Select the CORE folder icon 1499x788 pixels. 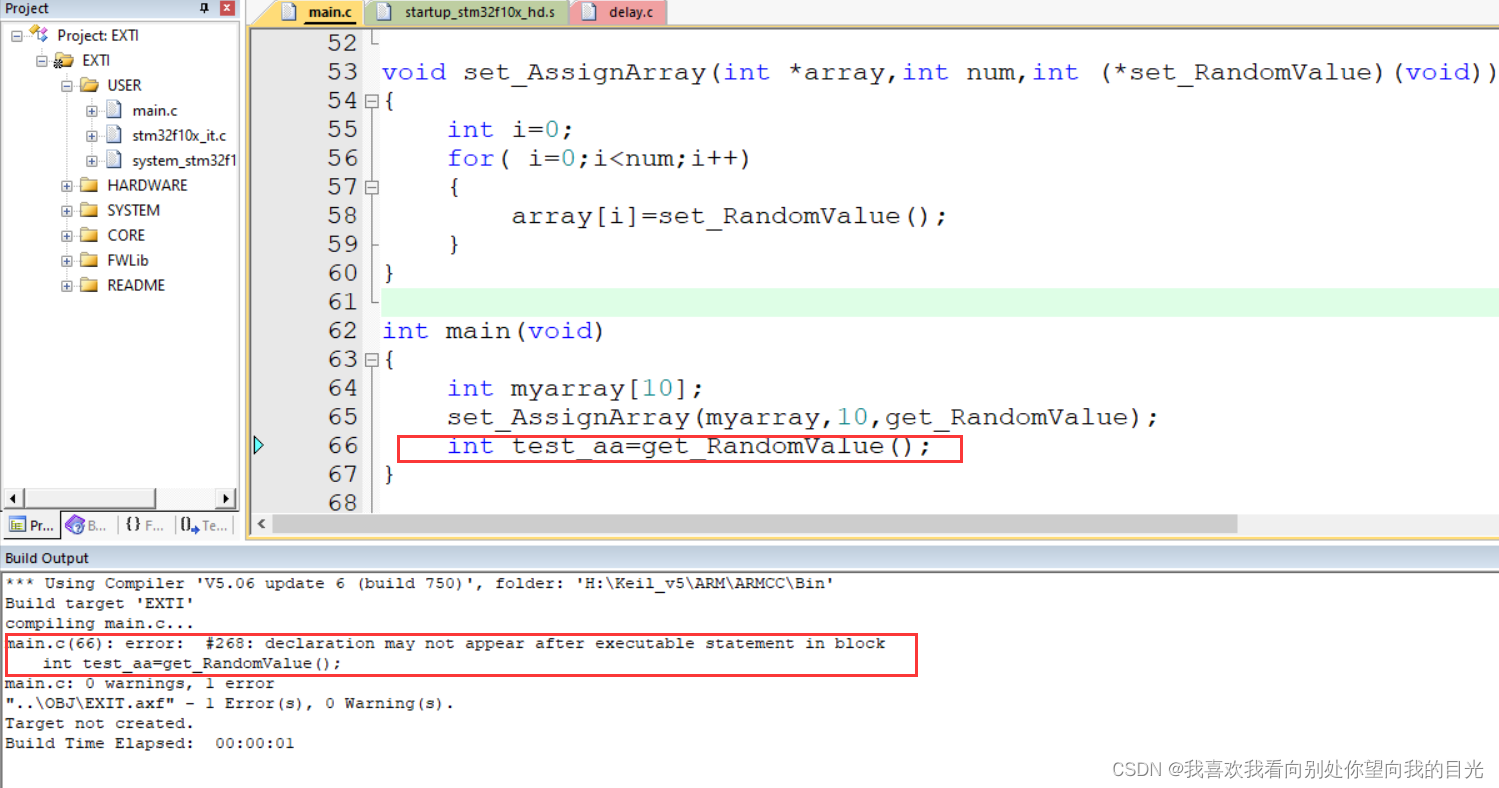coord(89,235)
